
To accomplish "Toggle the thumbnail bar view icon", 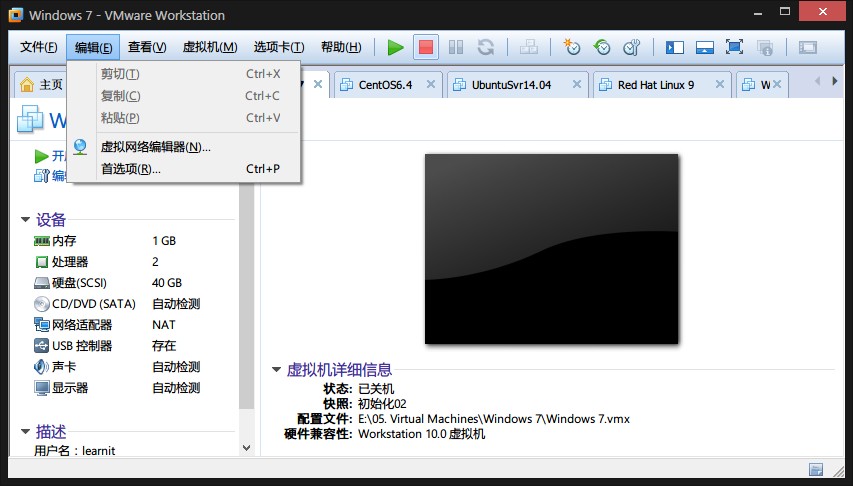I will pos(704,47).
